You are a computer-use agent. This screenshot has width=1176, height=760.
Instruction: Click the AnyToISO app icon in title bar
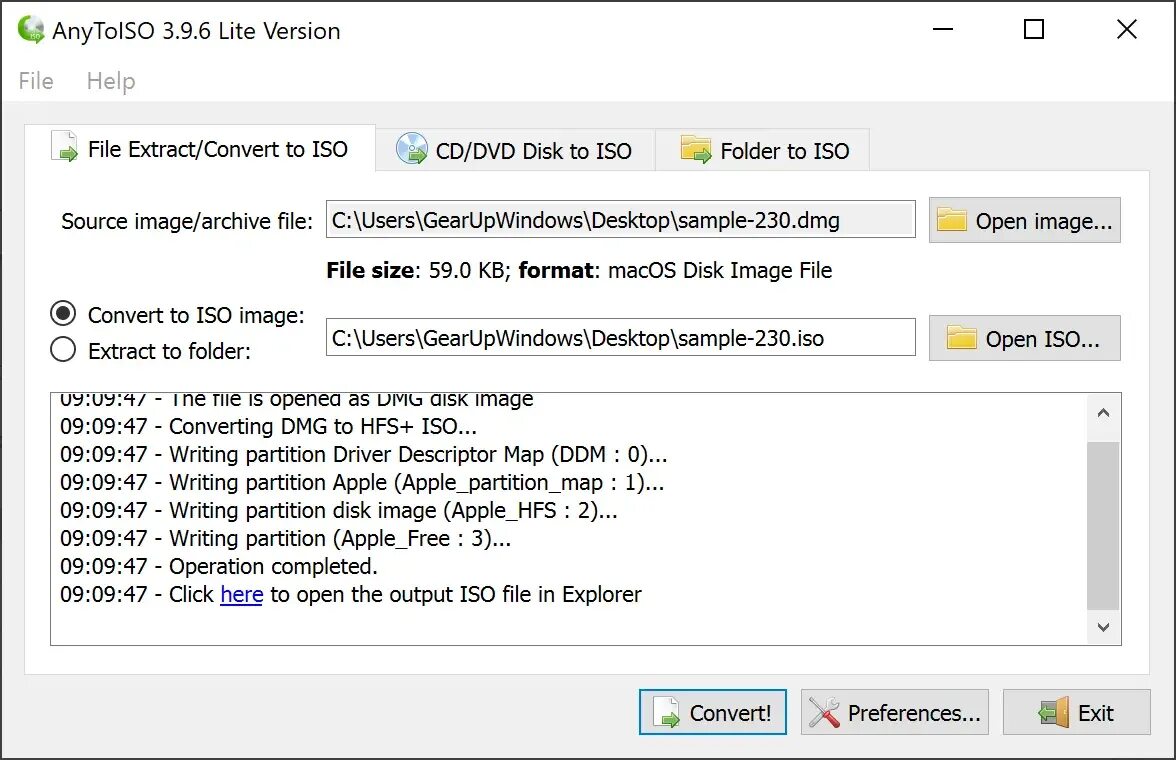click(x=32, y=29)
